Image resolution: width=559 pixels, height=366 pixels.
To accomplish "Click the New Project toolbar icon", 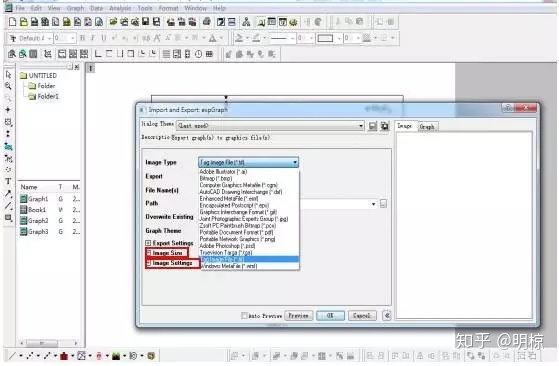I will pos(12,22).
